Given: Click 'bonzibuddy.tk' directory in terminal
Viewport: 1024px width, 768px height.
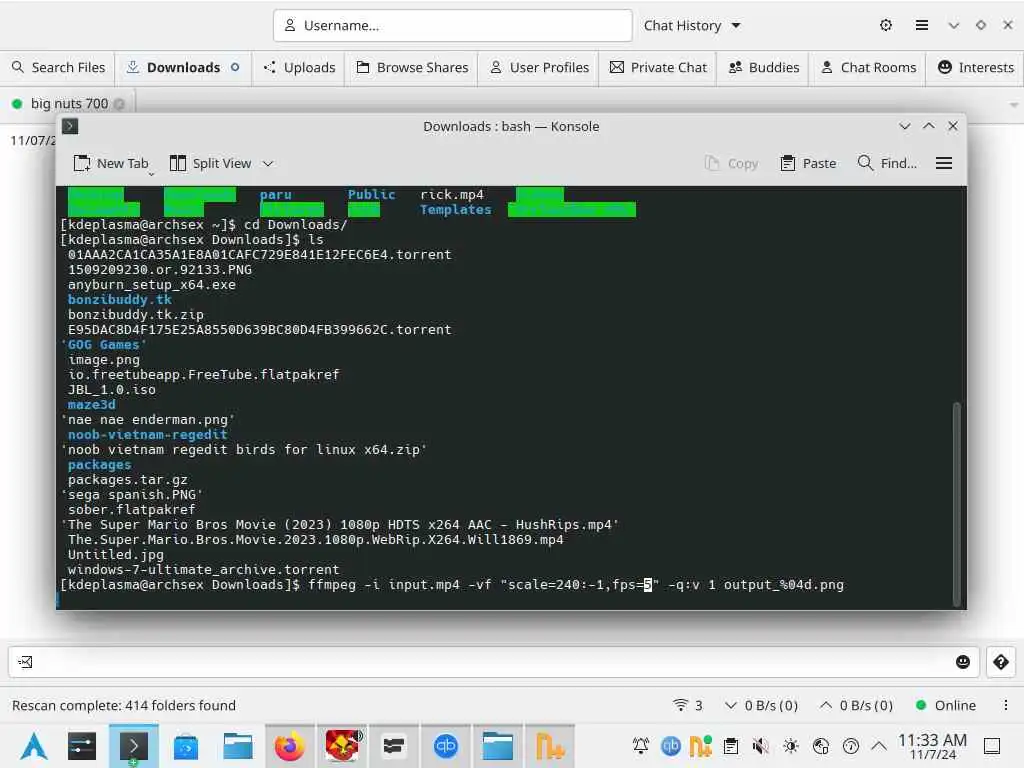Looking at the screenshot, I should (x=120, y=300).
